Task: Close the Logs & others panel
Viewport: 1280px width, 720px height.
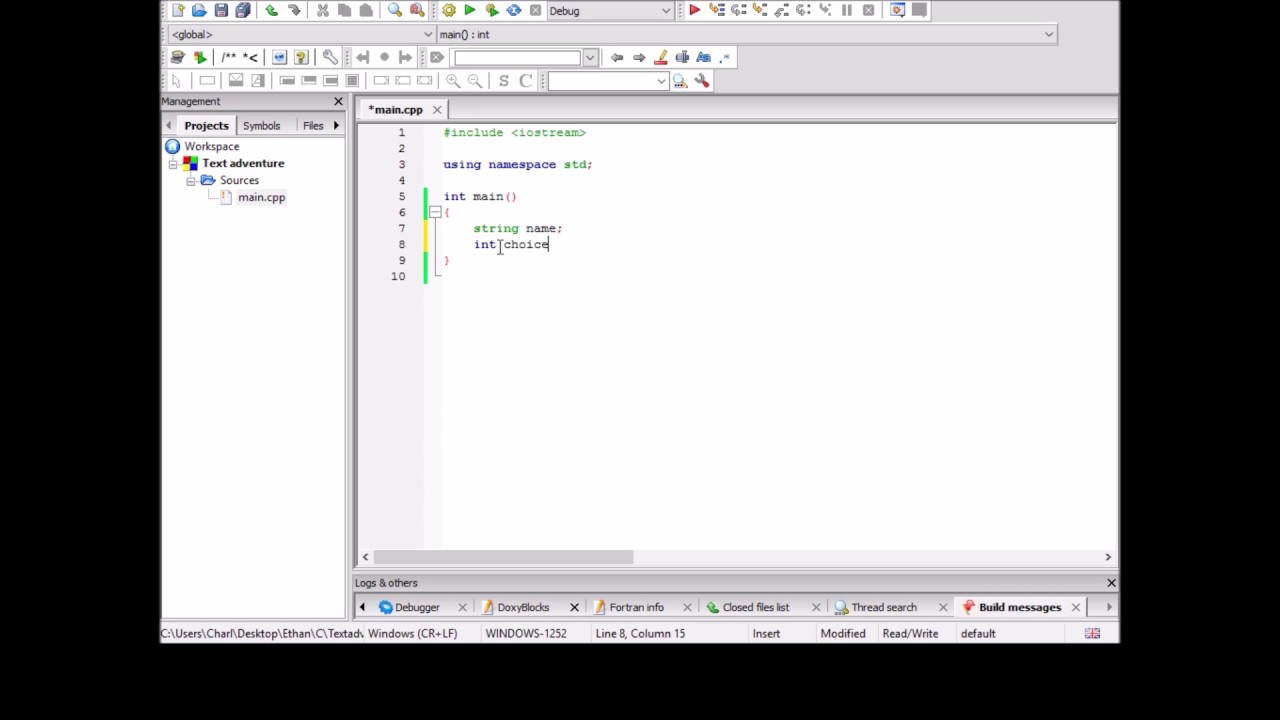Action: 1111,582
